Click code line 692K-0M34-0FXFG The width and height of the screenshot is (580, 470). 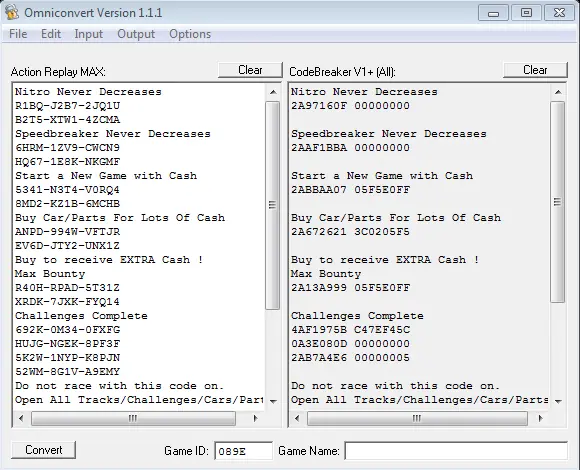[x=68, y=330]
